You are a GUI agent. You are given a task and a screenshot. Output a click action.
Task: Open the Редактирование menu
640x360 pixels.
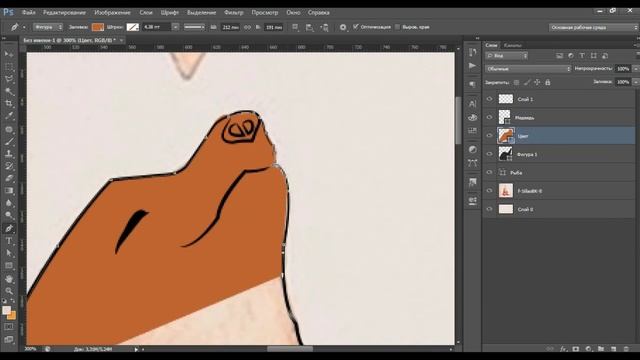(x=64, y=13)
